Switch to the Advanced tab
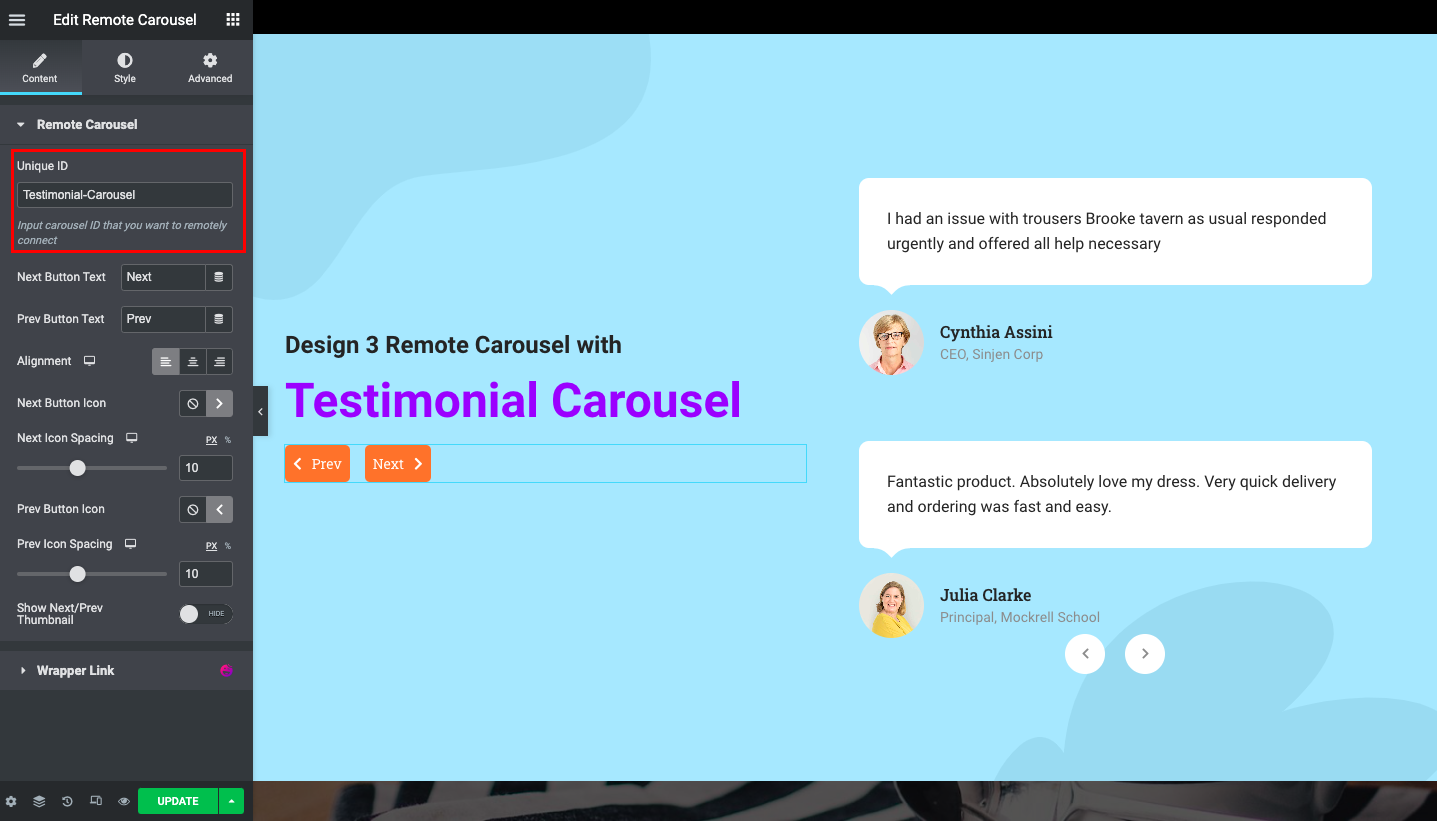The image size is (1437, 821). 209,67
